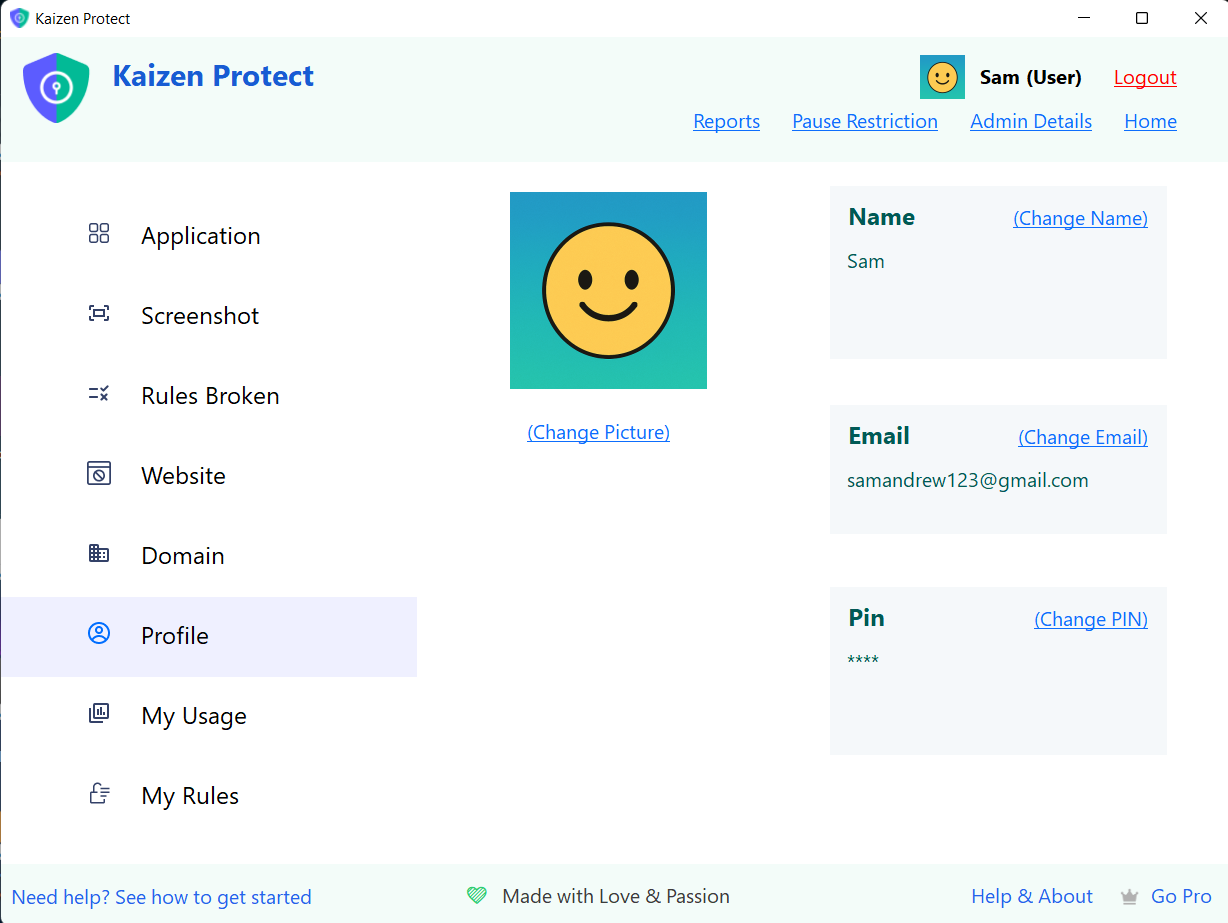Click Change Email link

(x=1082, y=438)
